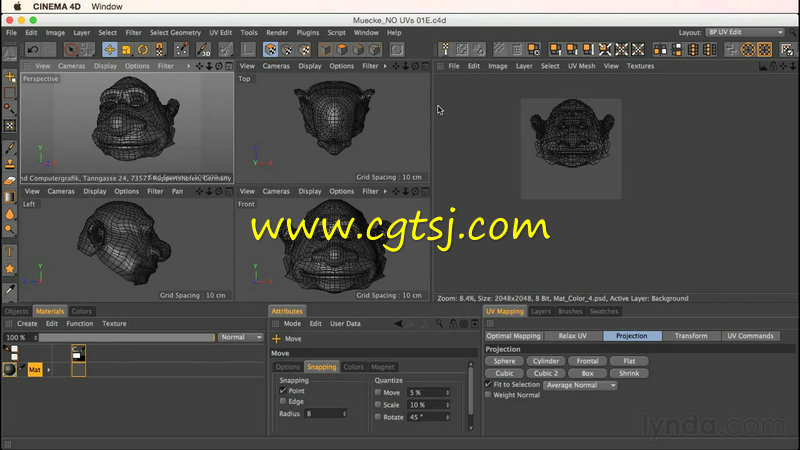Viewport: 800px width, 450px height.
Task: Select the Move tool in the top toolbar
Action: [x=109, y=49]
